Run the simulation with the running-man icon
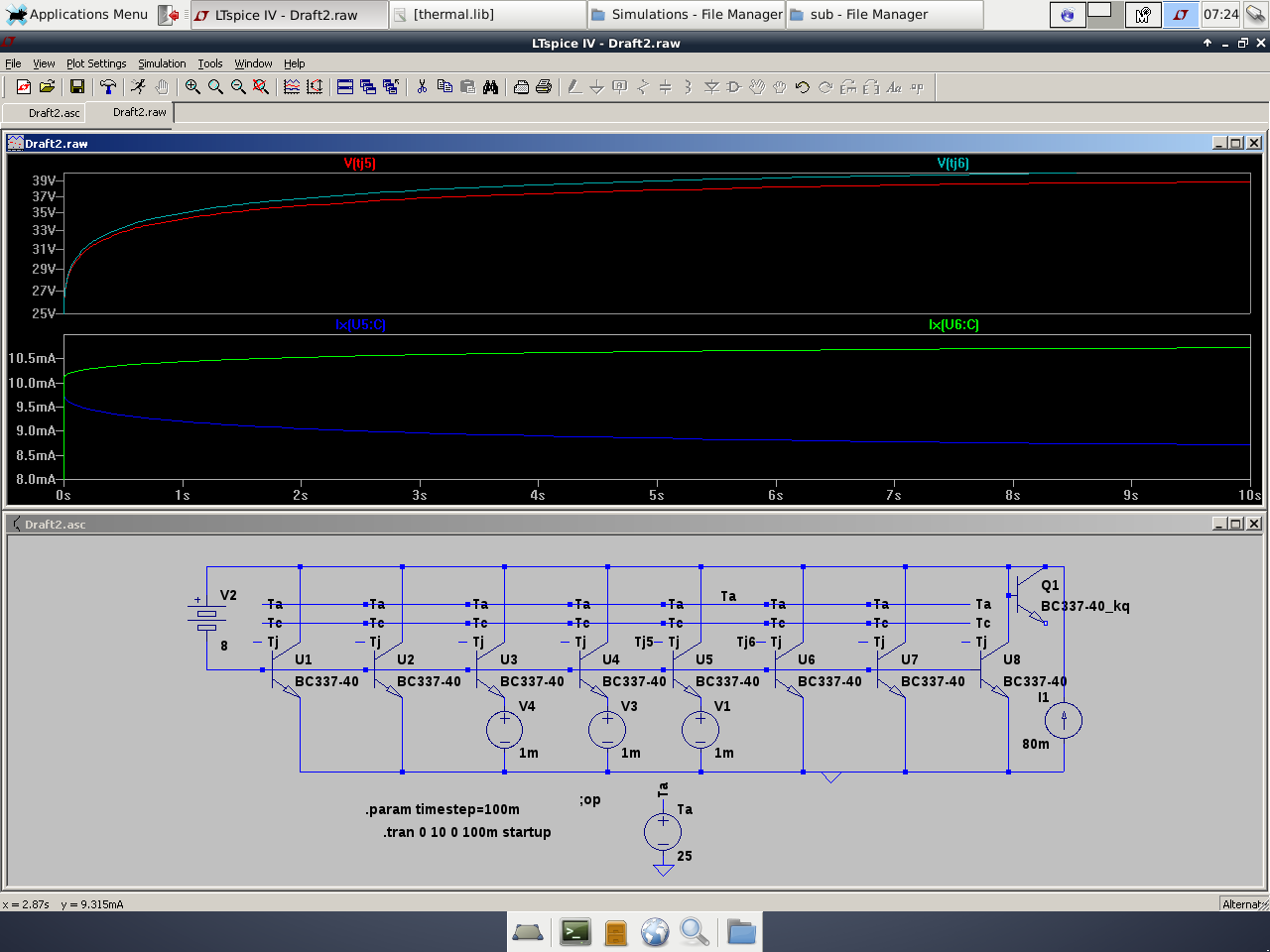Screen dimensions: 1270x952 138,87
